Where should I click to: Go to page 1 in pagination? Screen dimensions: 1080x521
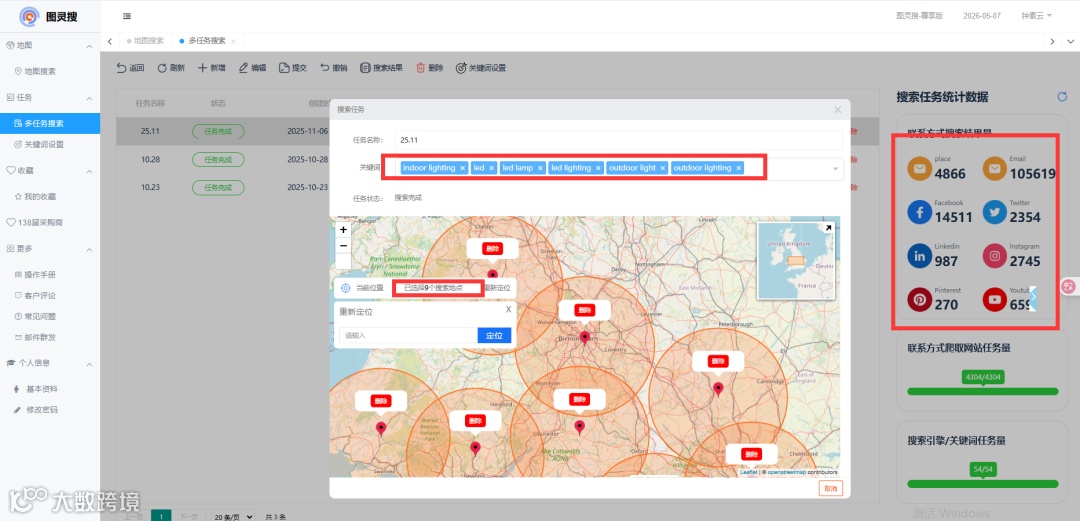160,516
